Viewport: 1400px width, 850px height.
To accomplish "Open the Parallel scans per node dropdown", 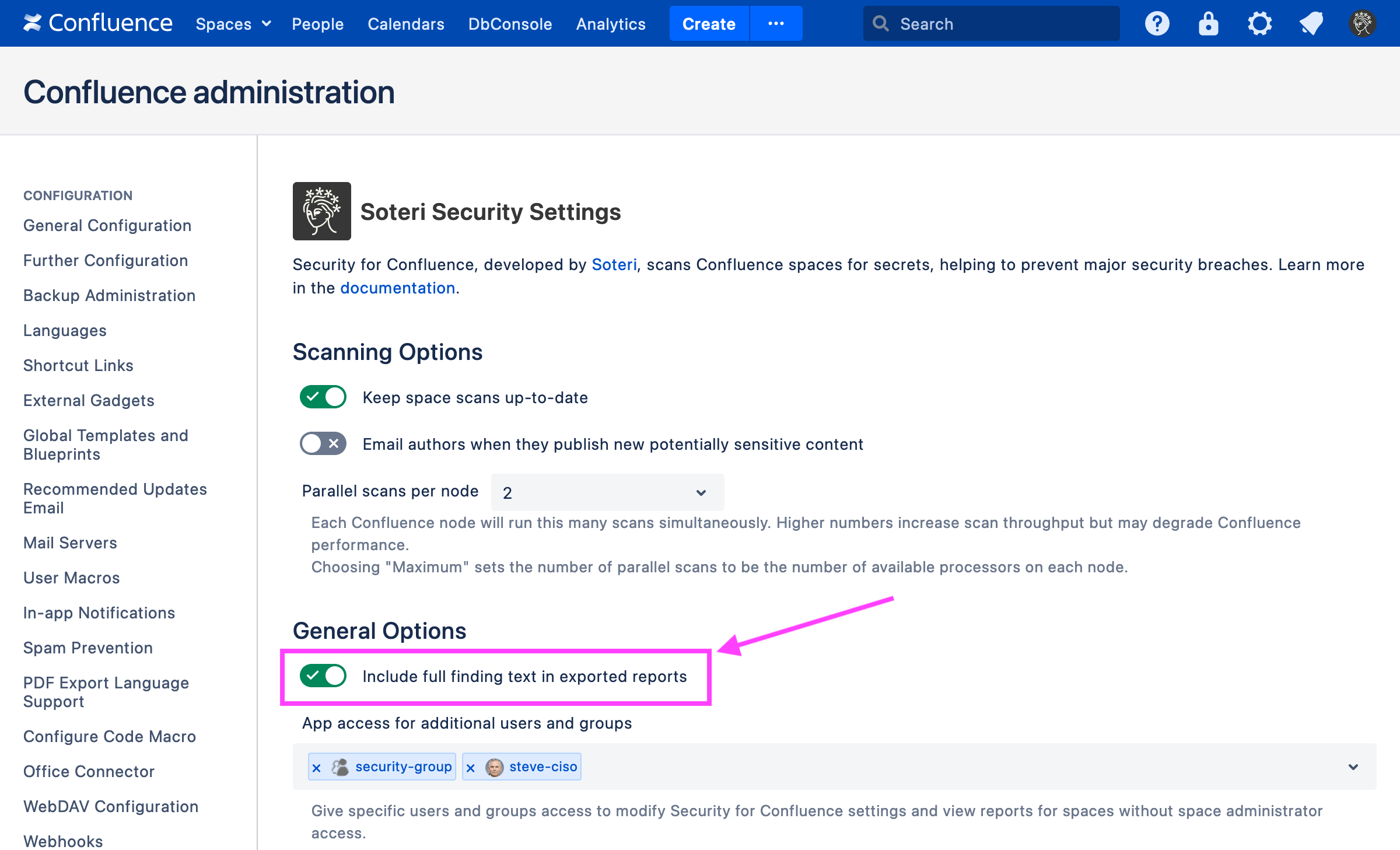I will click(x=607, y=492).
